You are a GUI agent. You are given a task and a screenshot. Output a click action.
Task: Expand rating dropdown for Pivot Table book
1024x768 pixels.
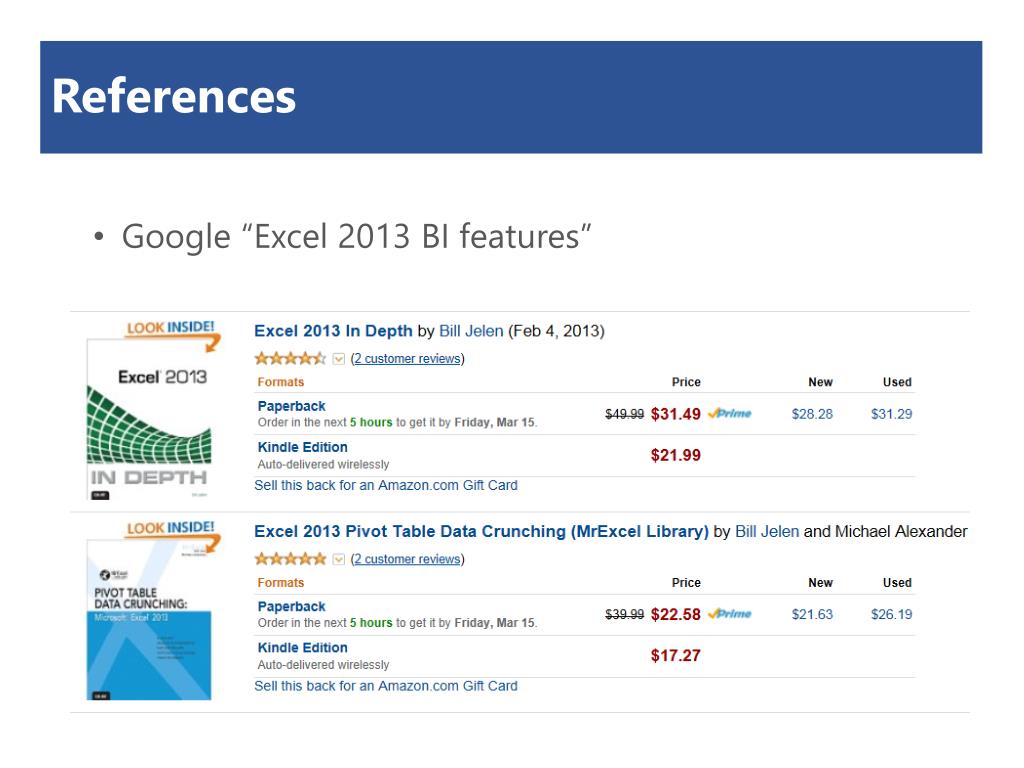pyautogui.click(x=338, y=559)
